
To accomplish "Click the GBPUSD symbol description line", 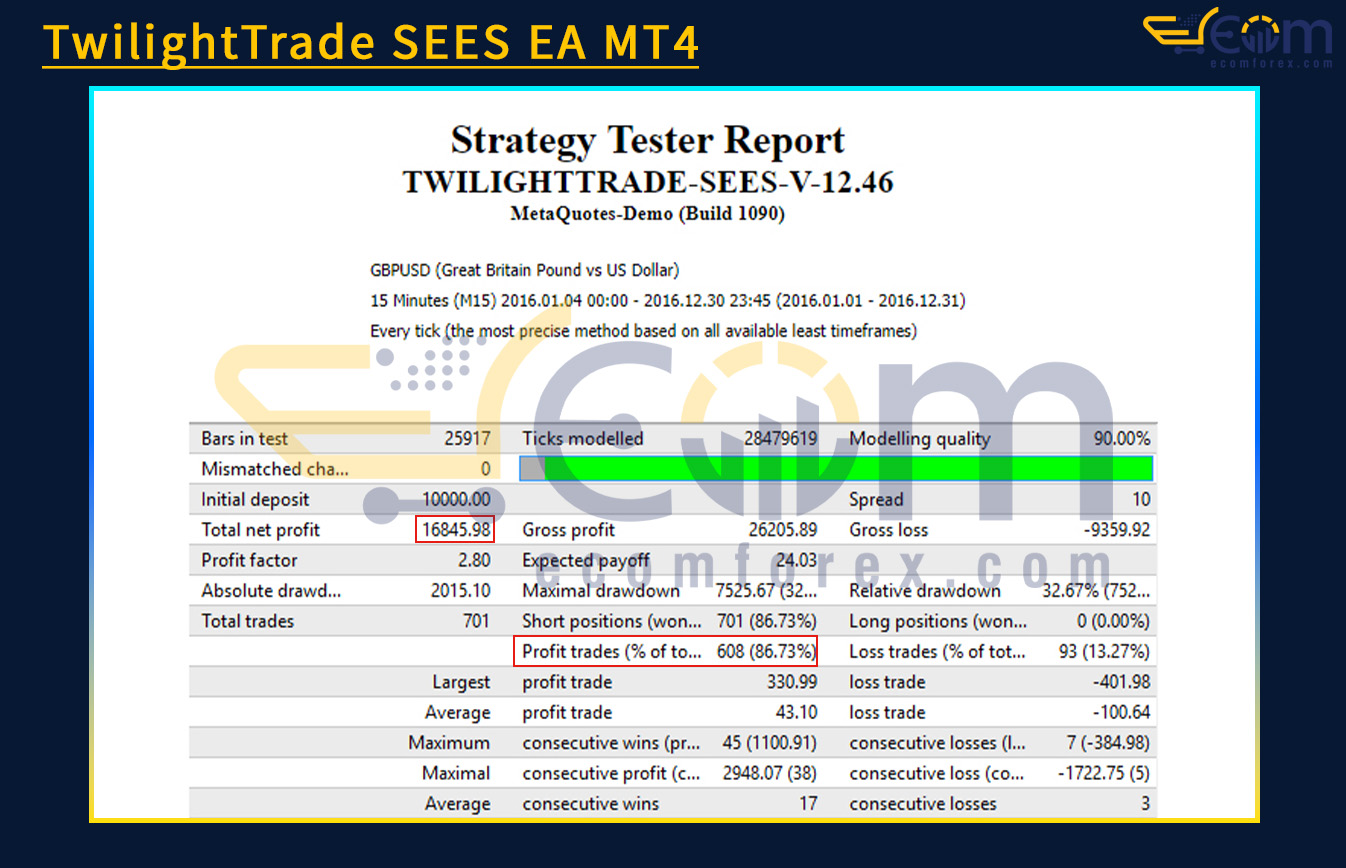I will [x=524, y=270].
